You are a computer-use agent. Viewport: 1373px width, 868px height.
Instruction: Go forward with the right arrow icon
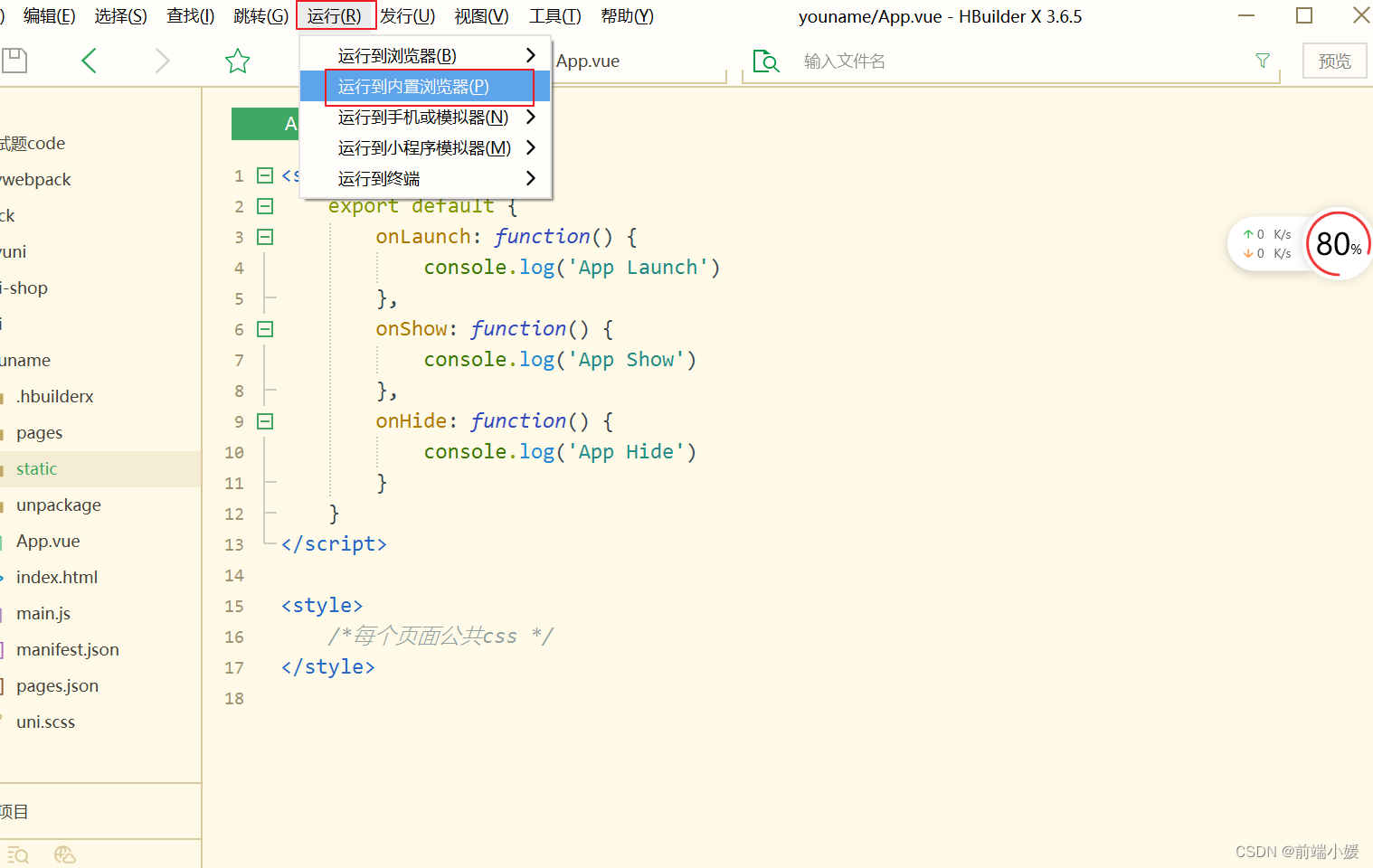point(162,61)
